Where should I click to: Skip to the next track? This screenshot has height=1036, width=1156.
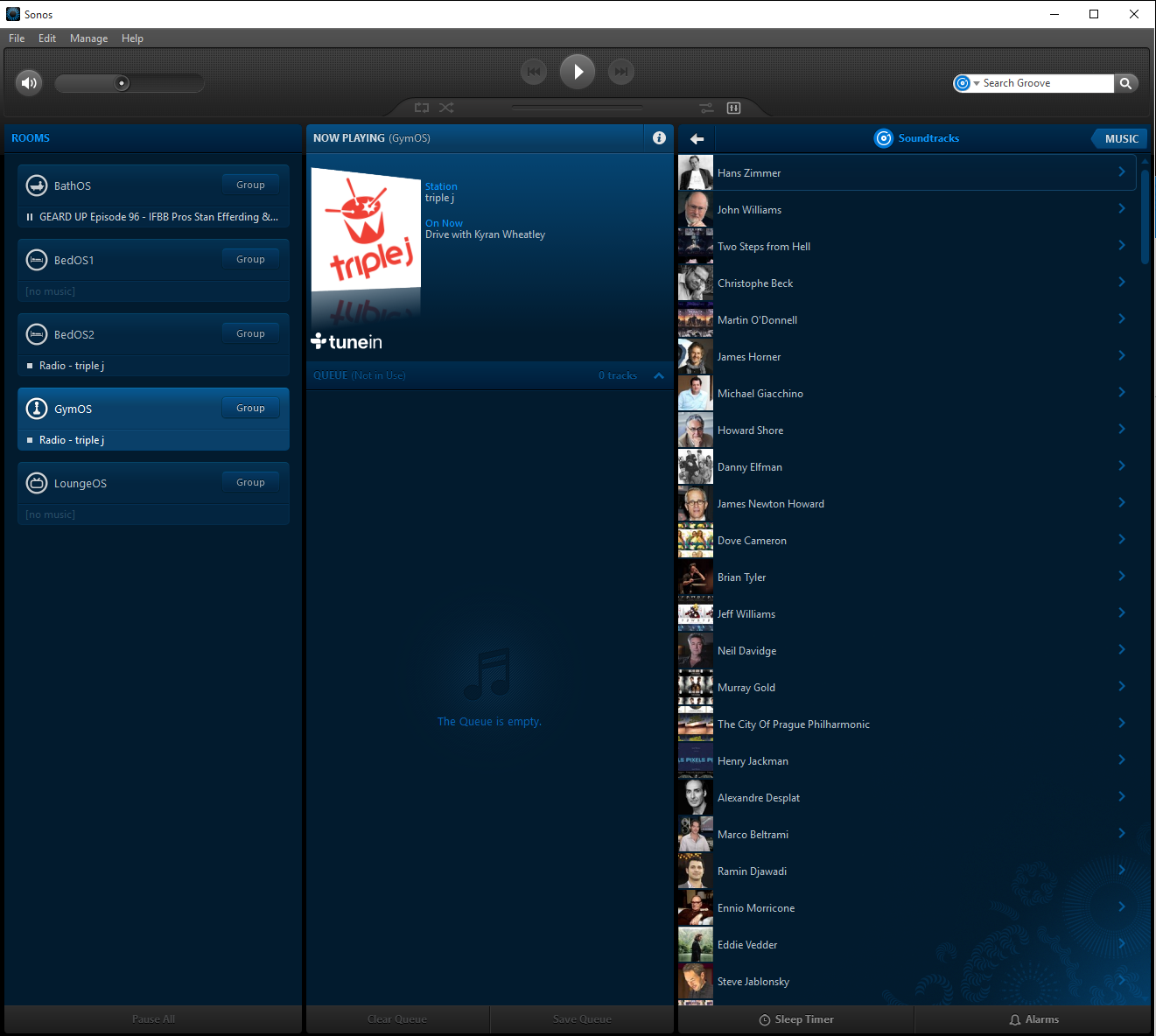pos(620,72)
